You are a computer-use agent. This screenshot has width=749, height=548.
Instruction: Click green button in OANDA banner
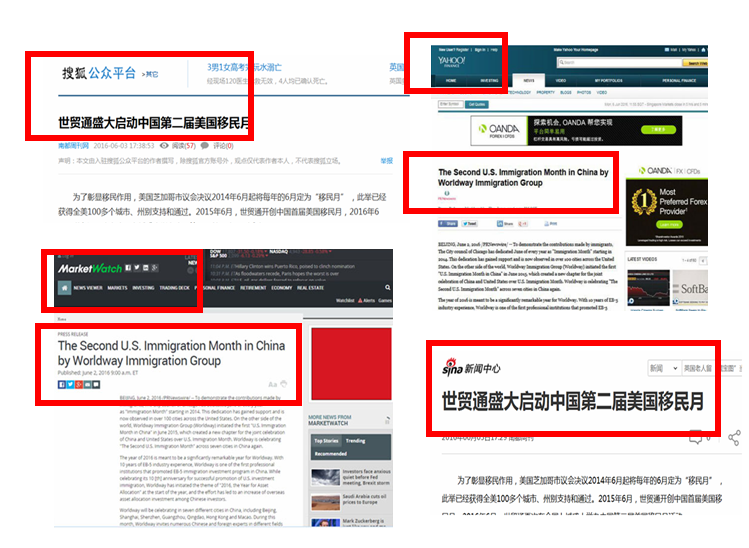coord(659,129)
